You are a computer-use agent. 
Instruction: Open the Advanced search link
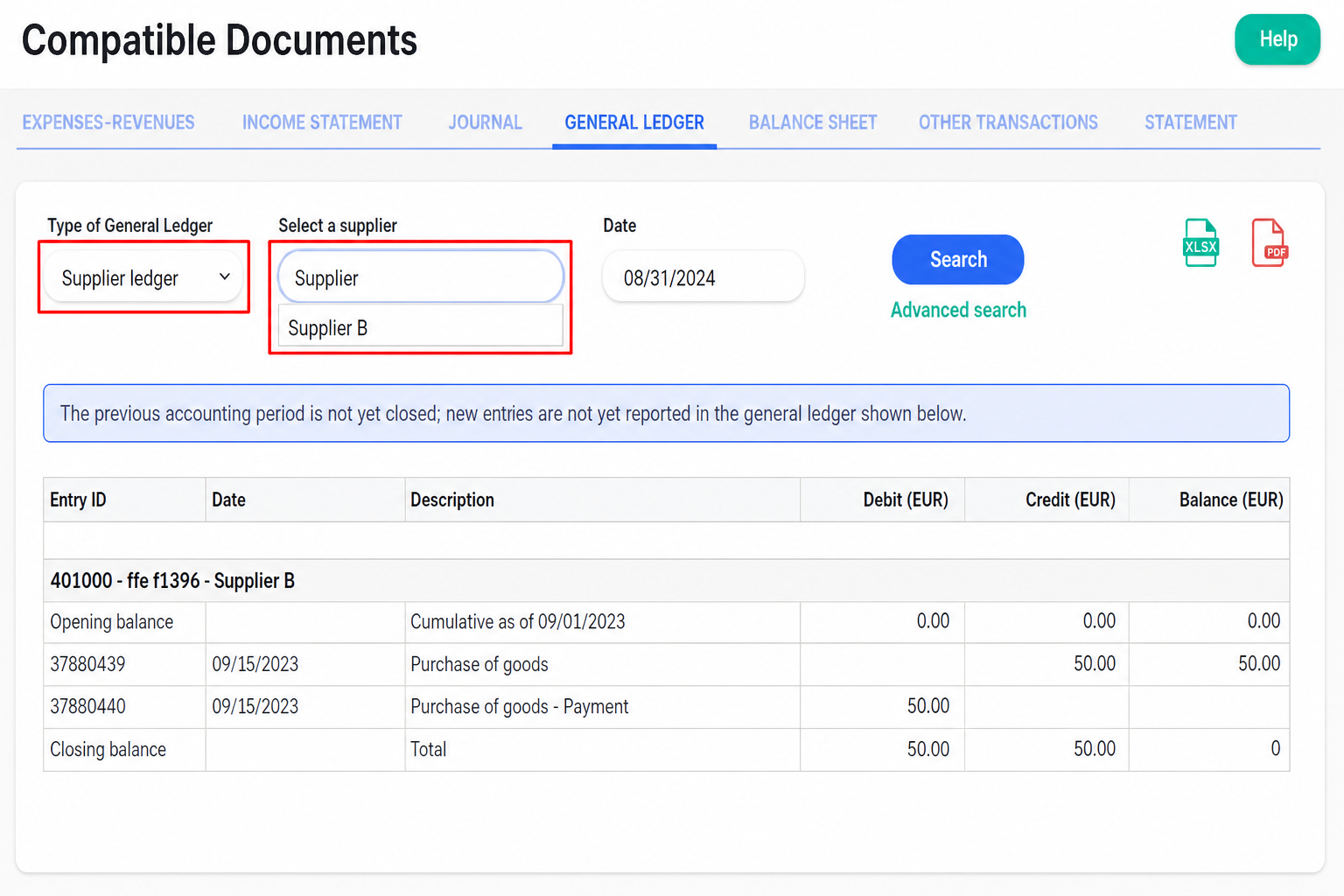pos(958,310)
